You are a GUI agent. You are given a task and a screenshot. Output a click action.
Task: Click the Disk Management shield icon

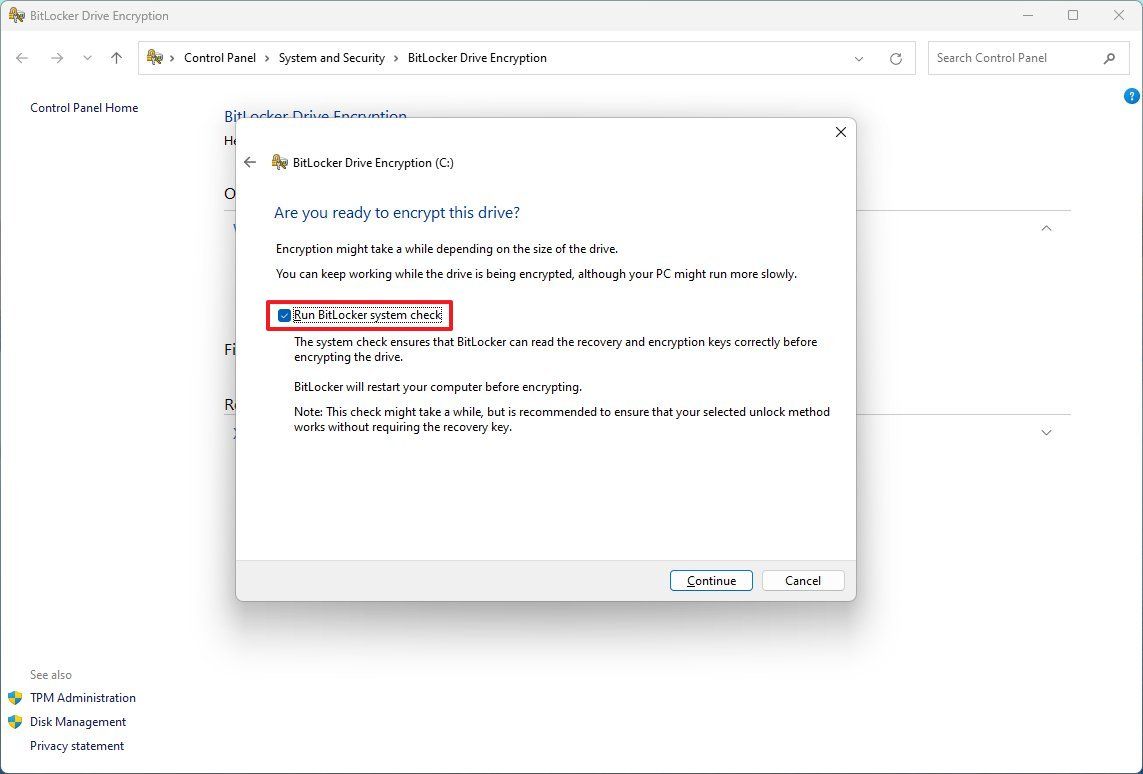pyautogui.click(x=15, y=721)
